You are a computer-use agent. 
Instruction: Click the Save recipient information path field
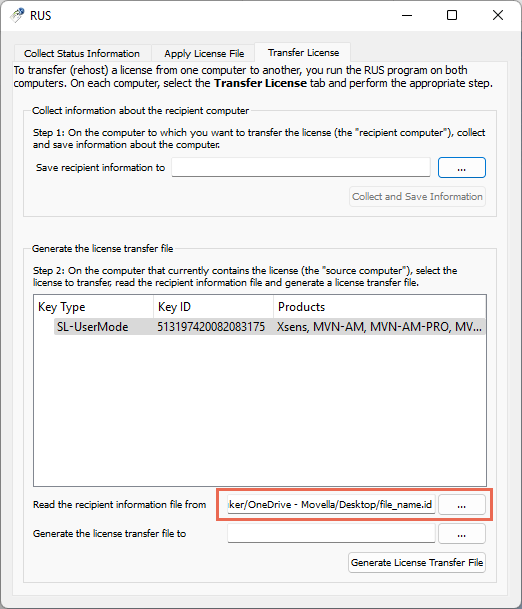(x=301, y=167)
